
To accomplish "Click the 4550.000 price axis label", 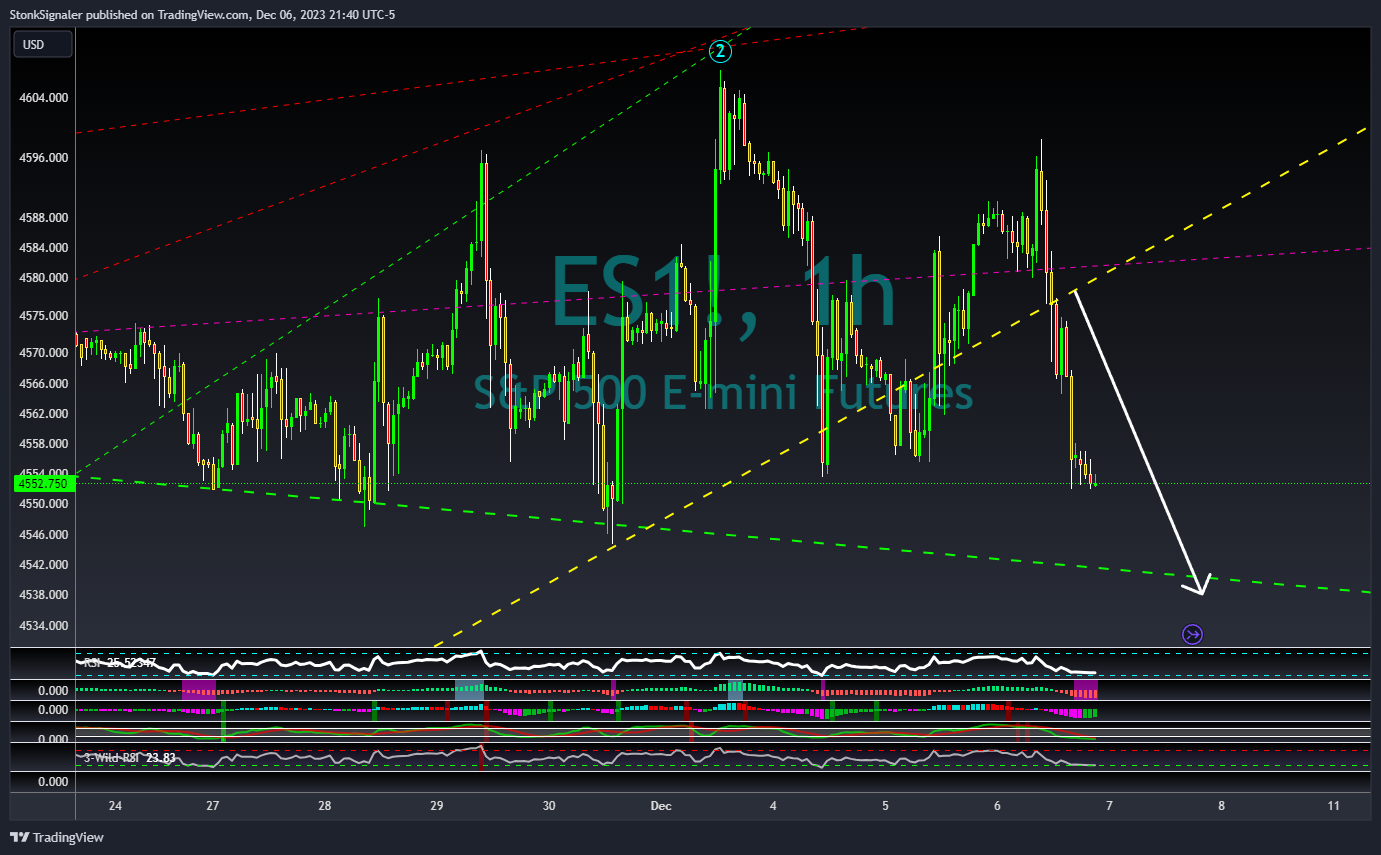I will tap(44, 504).
